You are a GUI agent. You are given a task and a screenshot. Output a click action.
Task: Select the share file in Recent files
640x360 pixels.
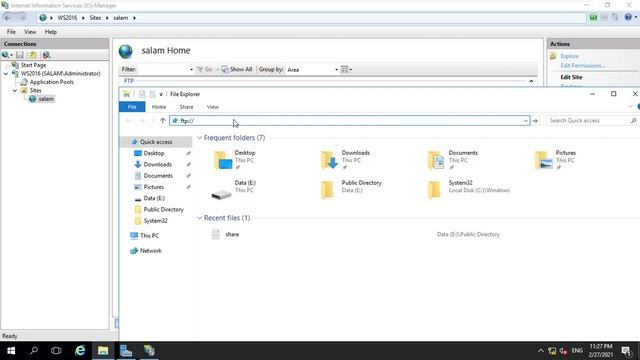click(232, 235)
